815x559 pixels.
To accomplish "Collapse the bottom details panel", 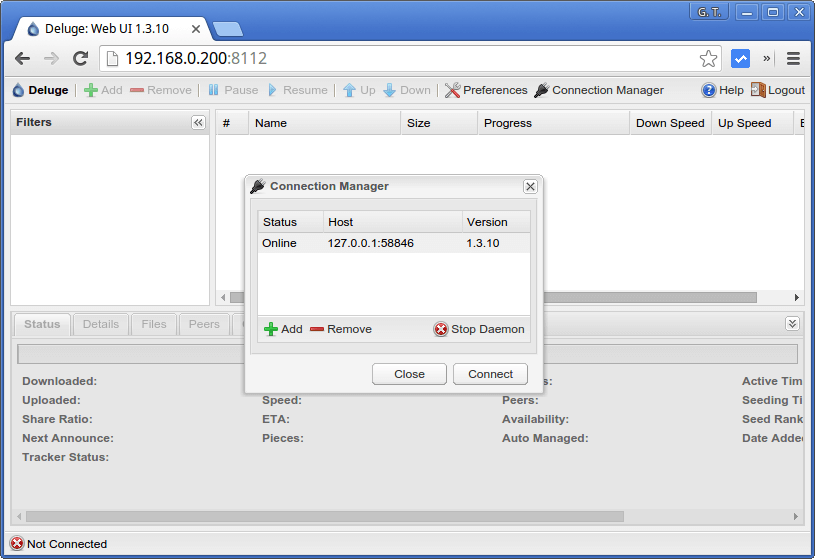I will (x=792, y=324).
